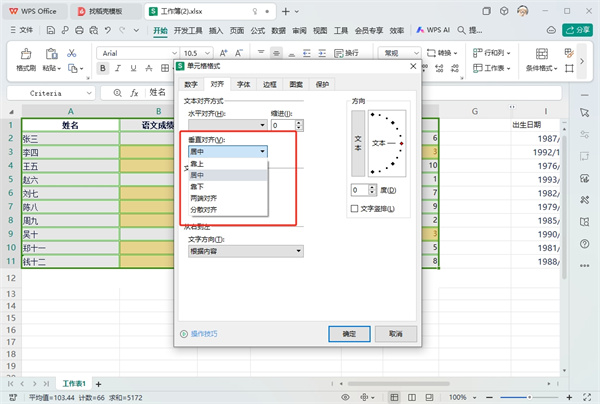Add a new sheet with plus icon
Screen dimensions: 600x404
(x=102, y=383)
